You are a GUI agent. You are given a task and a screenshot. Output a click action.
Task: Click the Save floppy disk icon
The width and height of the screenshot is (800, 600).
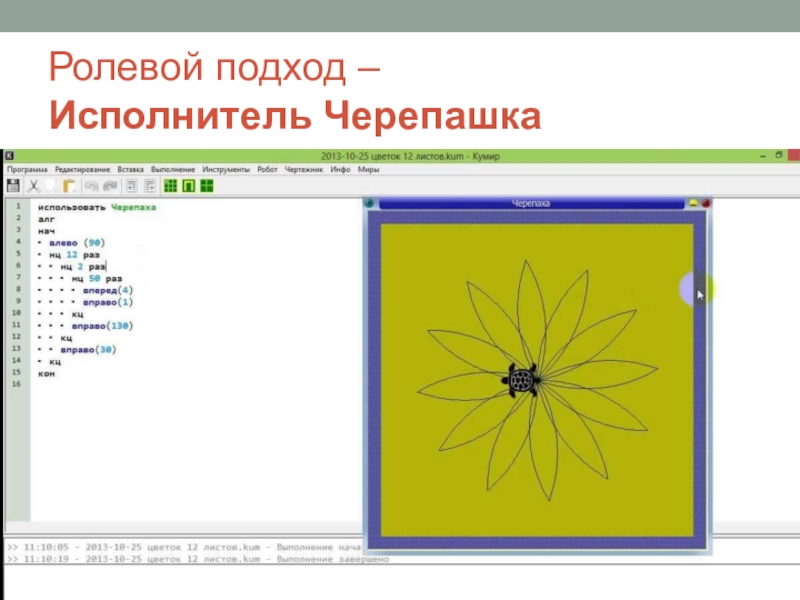click(x=13, y=186)
